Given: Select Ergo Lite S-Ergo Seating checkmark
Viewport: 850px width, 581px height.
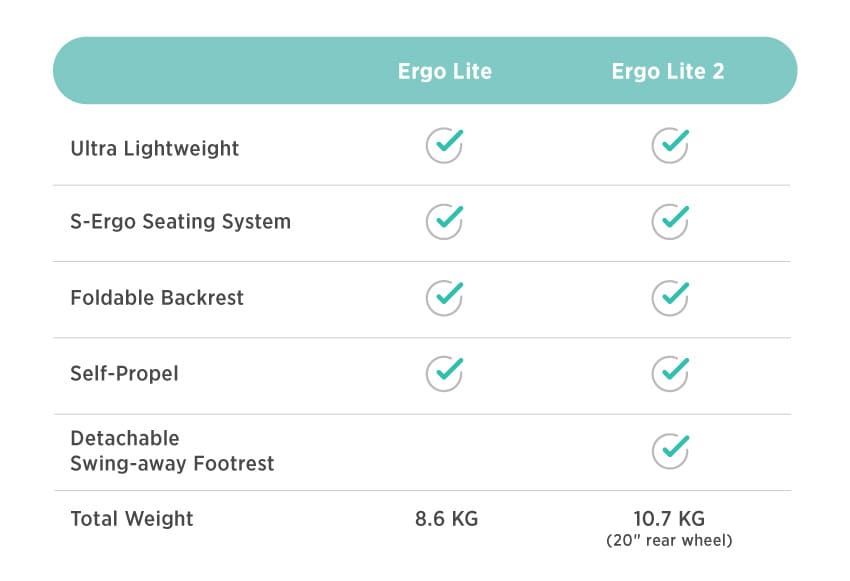Looking at the screenshot, I should [444, 221].
